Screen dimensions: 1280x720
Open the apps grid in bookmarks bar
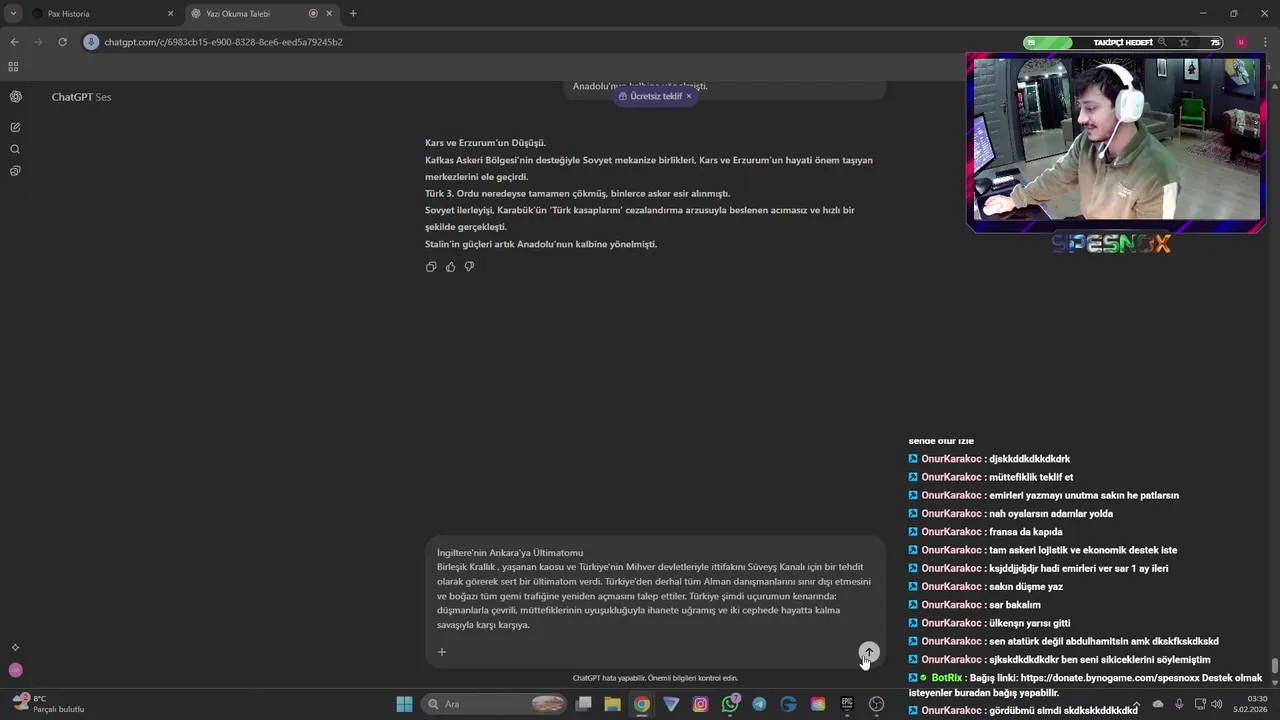click(13, 67)
